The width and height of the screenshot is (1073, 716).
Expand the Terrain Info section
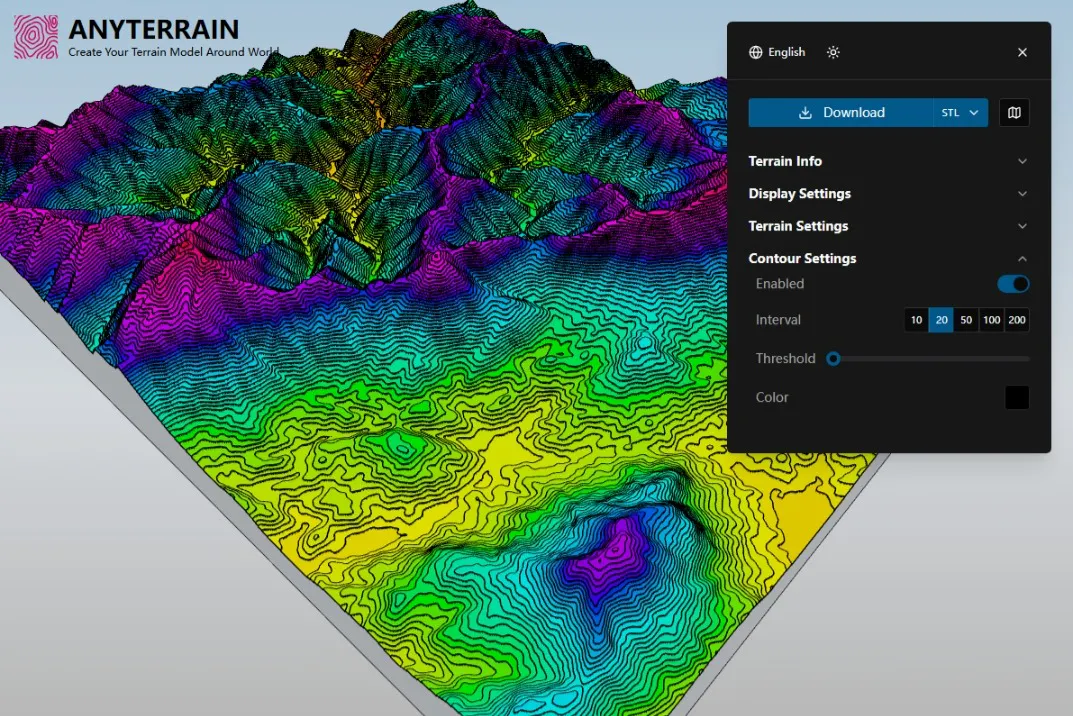point(888,162)
